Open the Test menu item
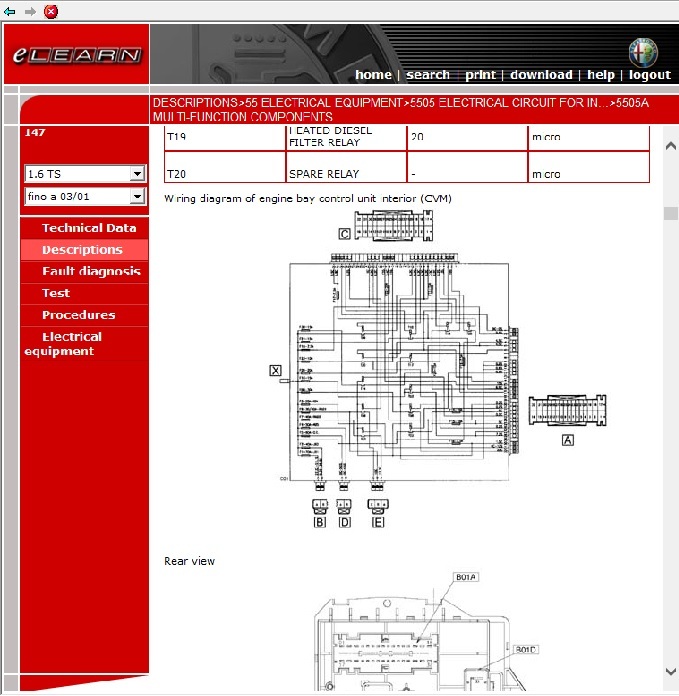Viewport: 679px width, 696px height. (x=84, y=293)
